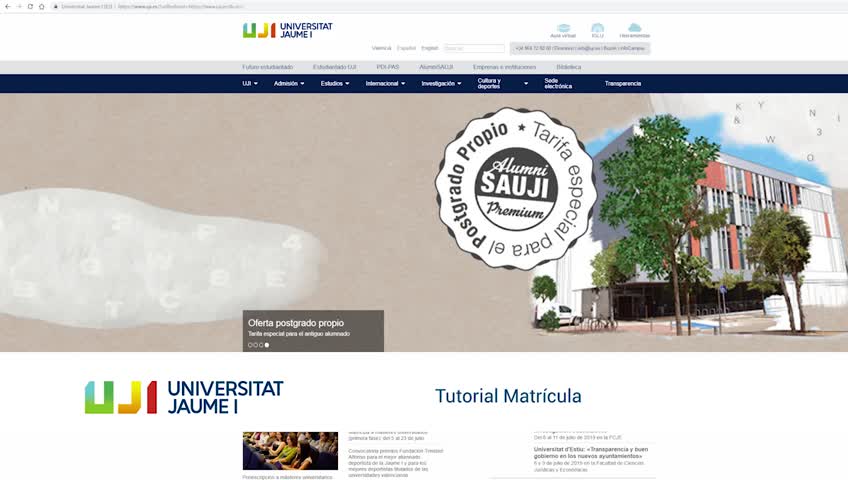Click the browser home icon

(42, 6)
